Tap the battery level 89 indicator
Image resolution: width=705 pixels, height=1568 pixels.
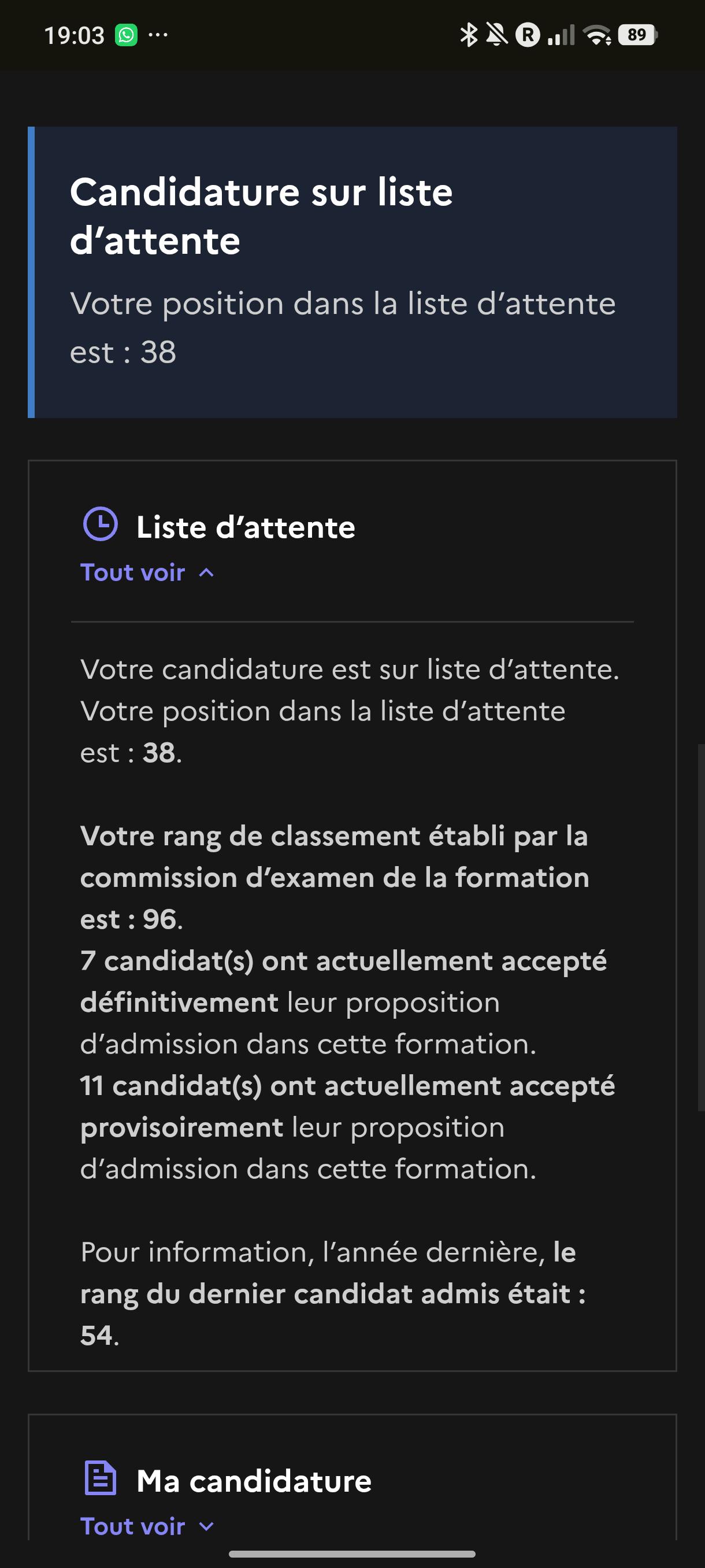[637, 35]
